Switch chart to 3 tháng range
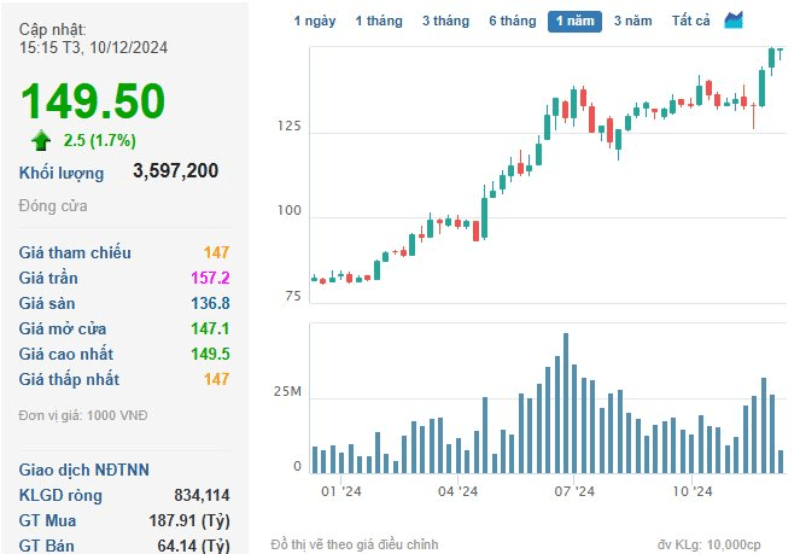 pyautogui.click(x=445, y=21)
